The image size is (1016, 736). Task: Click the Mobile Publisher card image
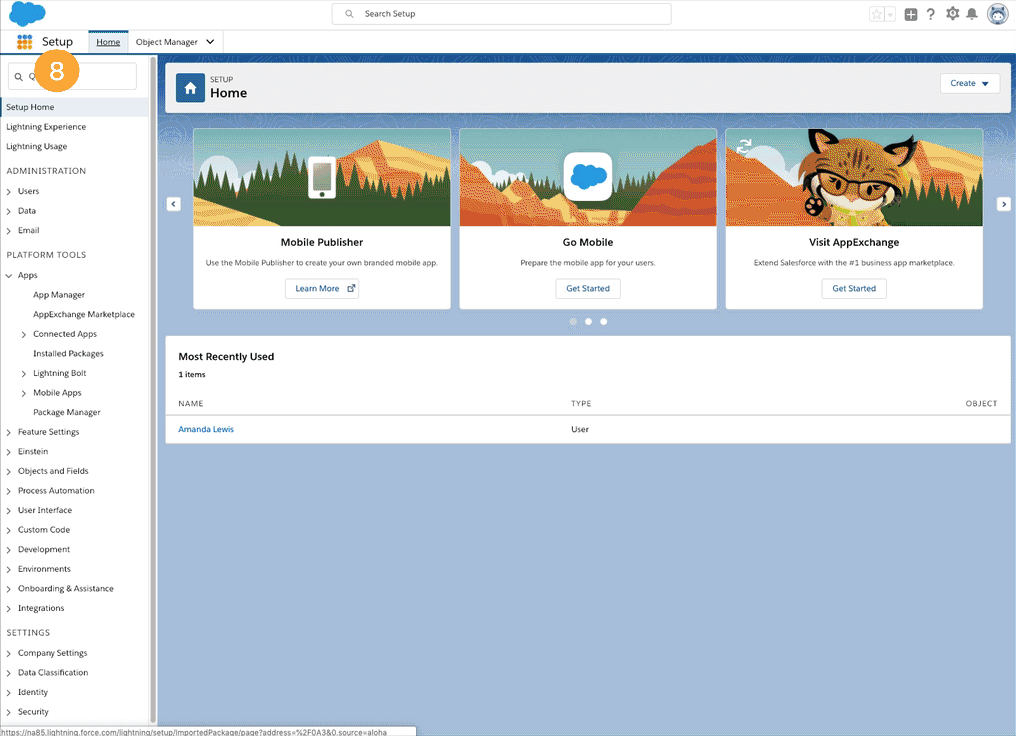(322, 178)
